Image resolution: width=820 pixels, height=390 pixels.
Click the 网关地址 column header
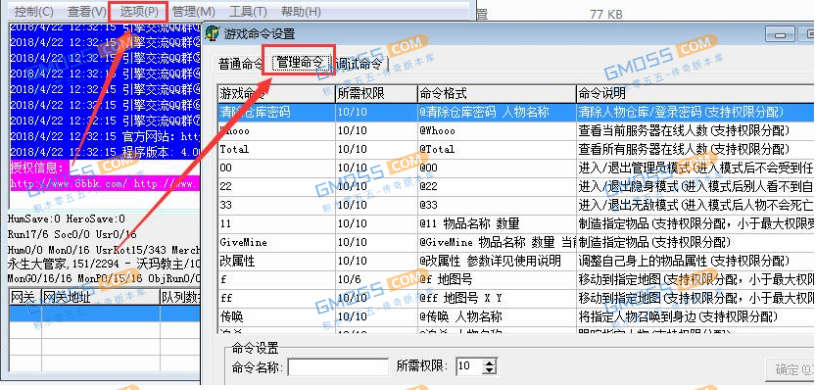(100, 298)
